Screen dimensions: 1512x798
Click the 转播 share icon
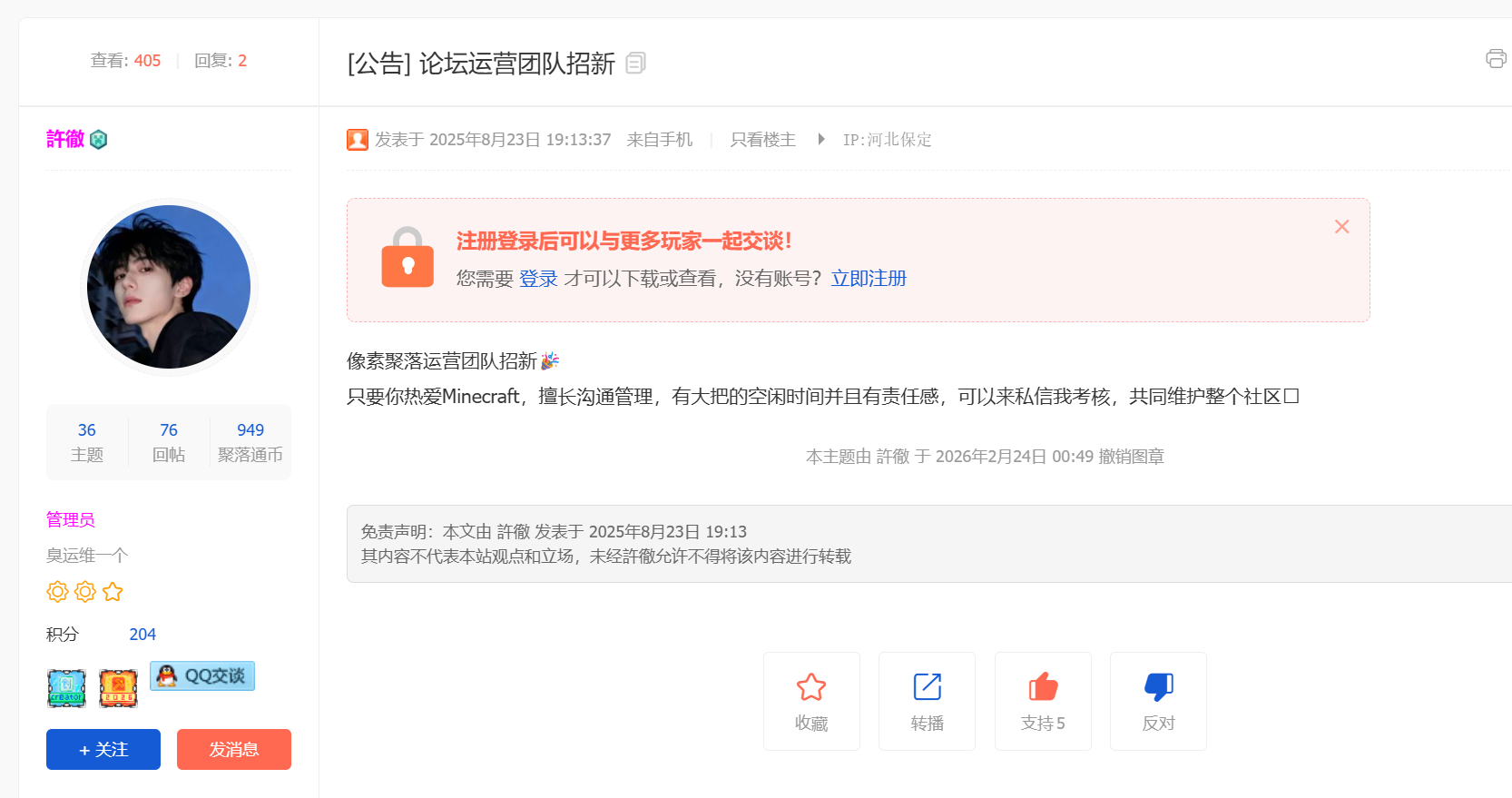[x=927, y=687]
